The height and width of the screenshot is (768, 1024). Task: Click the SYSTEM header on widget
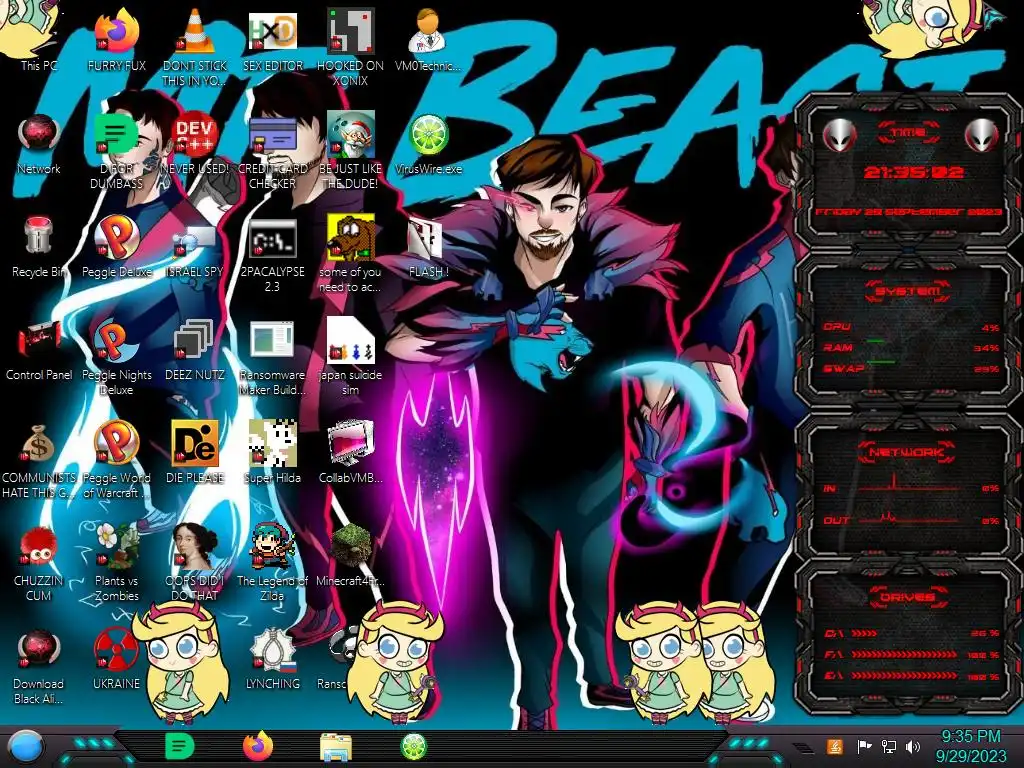coord(908,291)
